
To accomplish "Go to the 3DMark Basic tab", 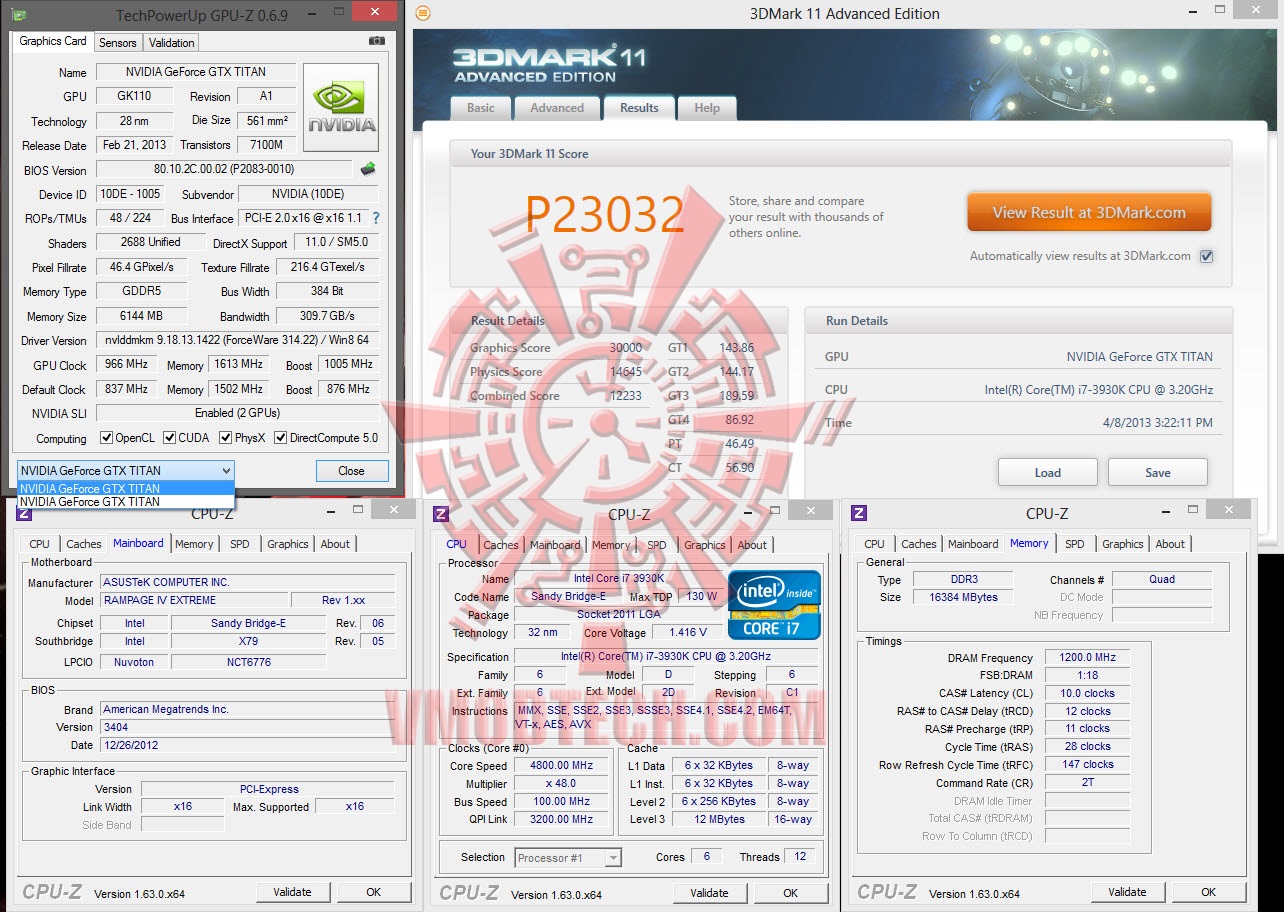I will [481, 108].
